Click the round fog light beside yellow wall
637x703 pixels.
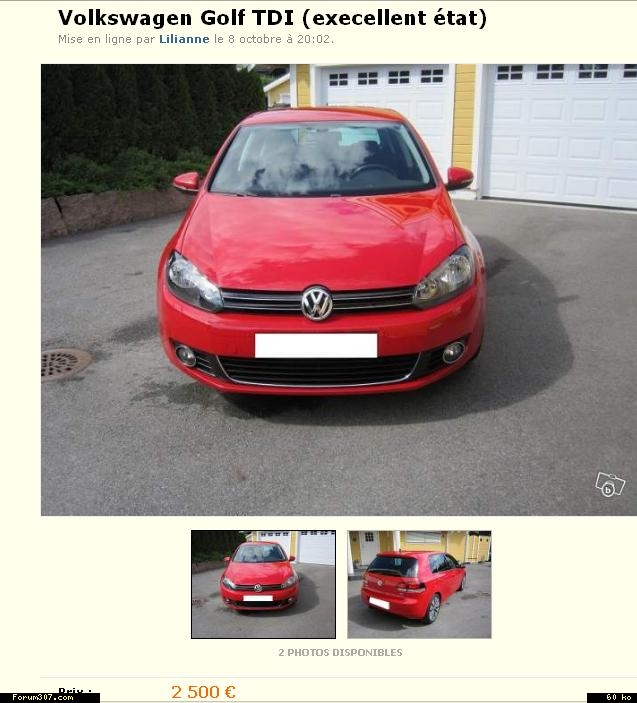453,352
